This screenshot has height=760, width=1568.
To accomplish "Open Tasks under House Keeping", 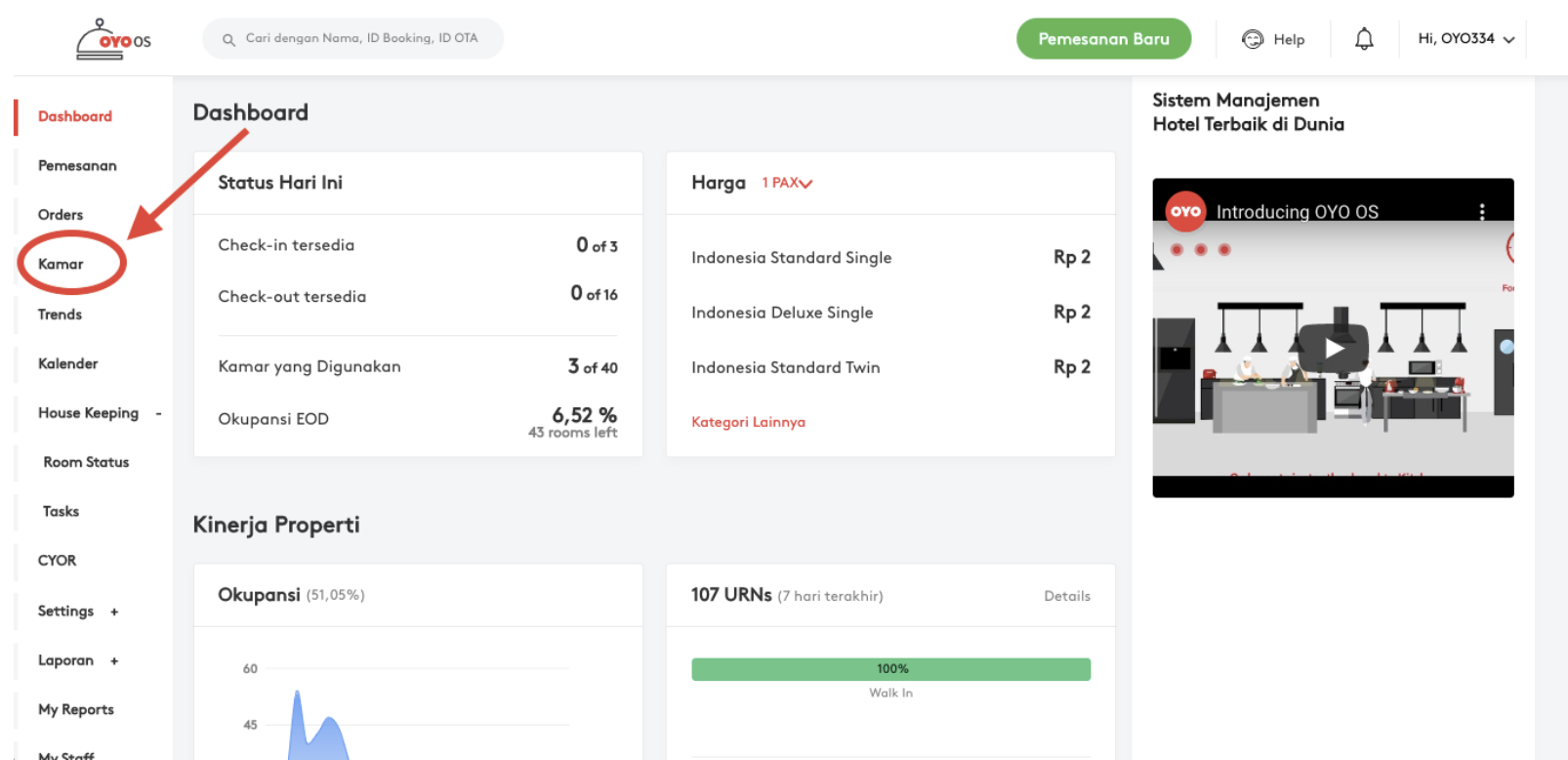I will (x=61, y=511).
